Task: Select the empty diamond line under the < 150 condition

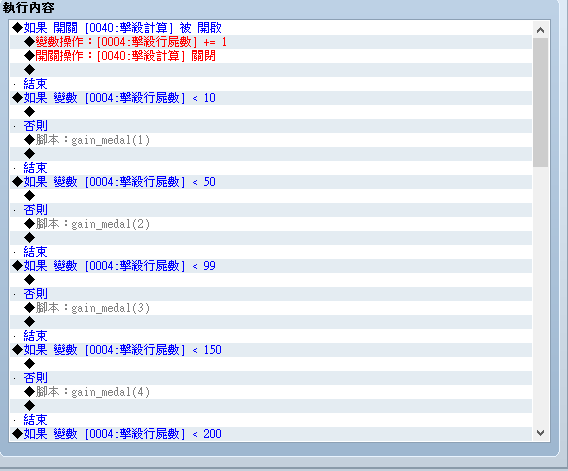Action: click(x=271, y=364)
